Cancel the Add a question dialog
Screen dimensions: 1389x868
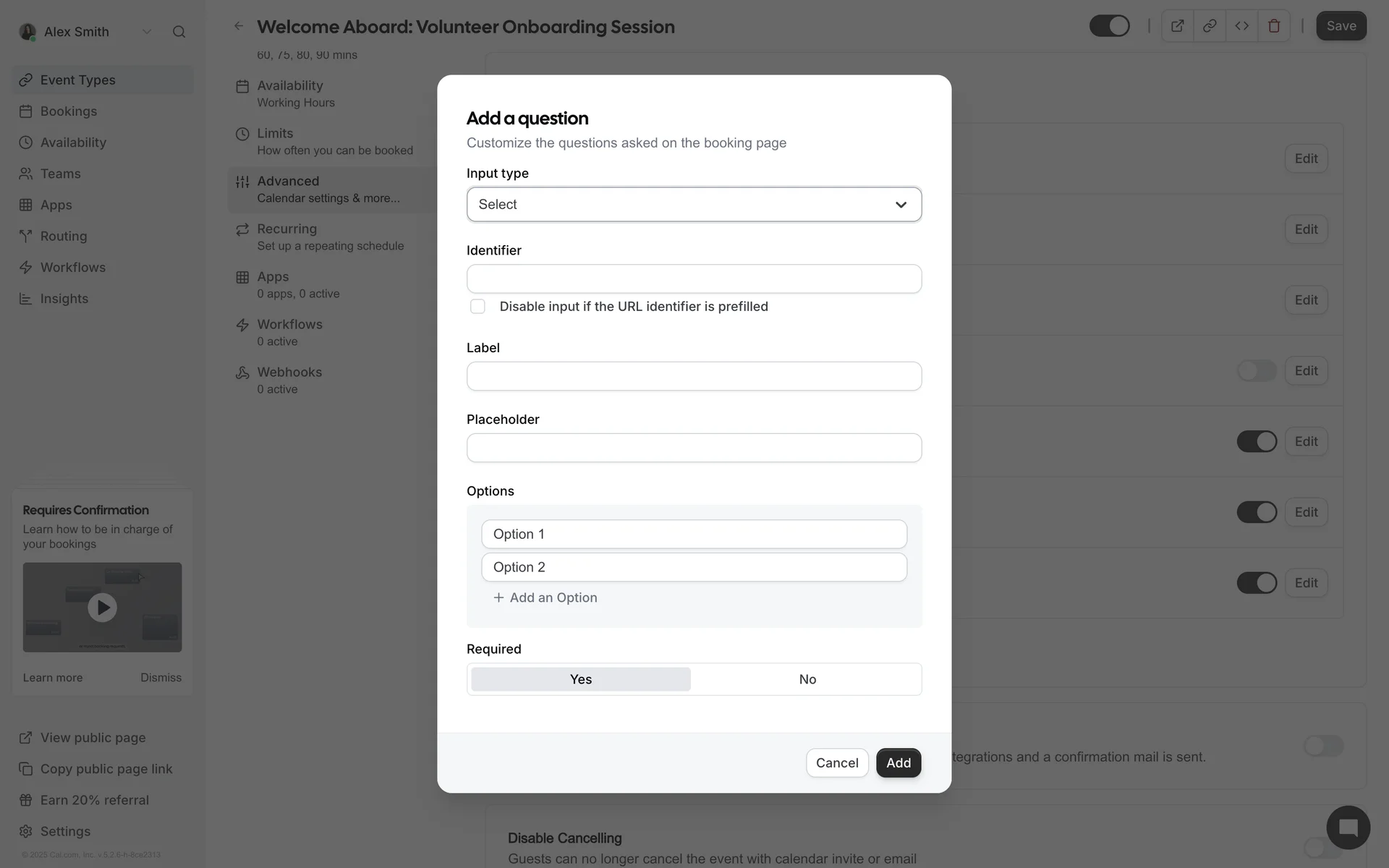pos(837,763)
